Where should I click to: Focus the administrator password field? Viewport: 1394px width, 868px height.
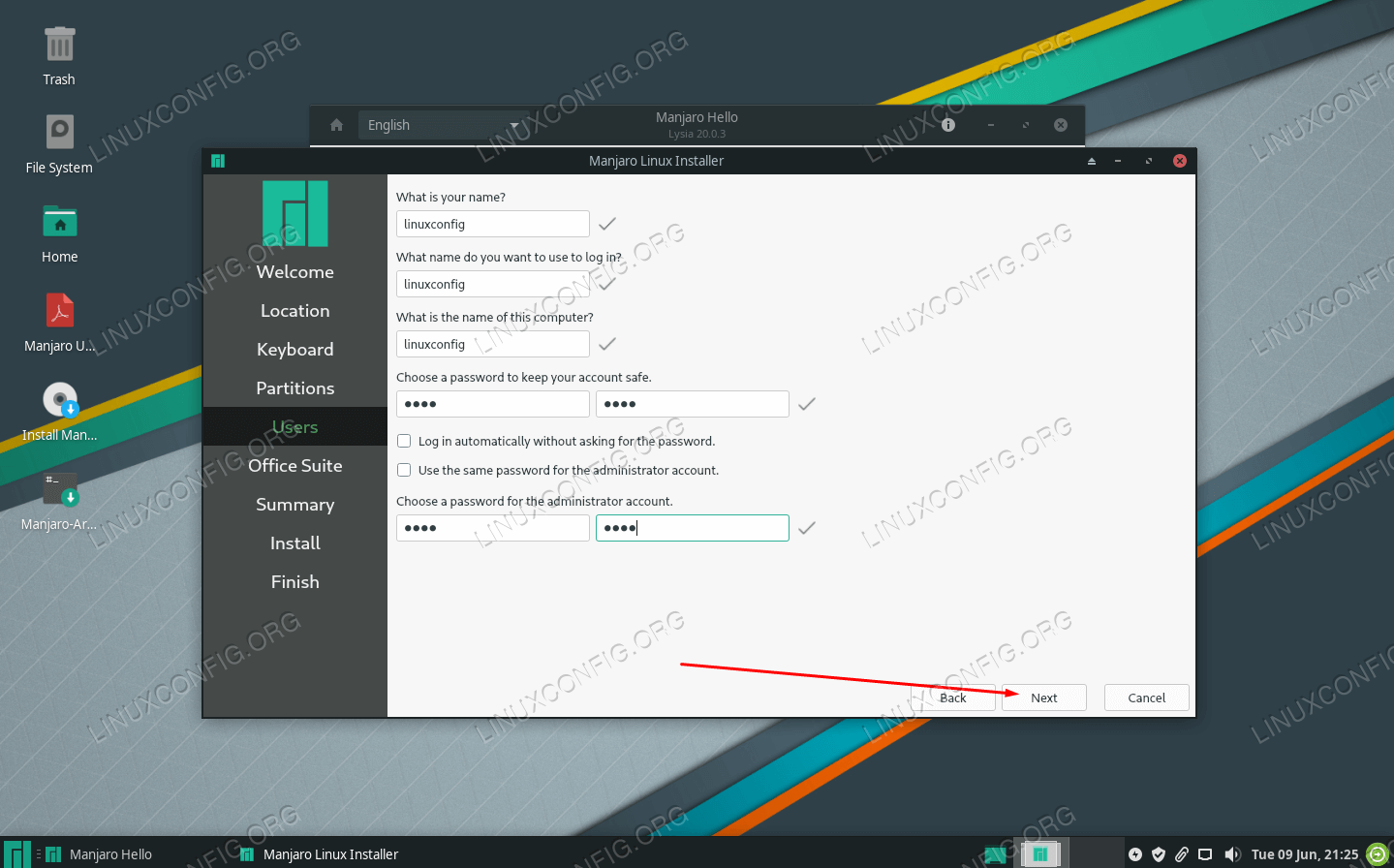(493, 528)
